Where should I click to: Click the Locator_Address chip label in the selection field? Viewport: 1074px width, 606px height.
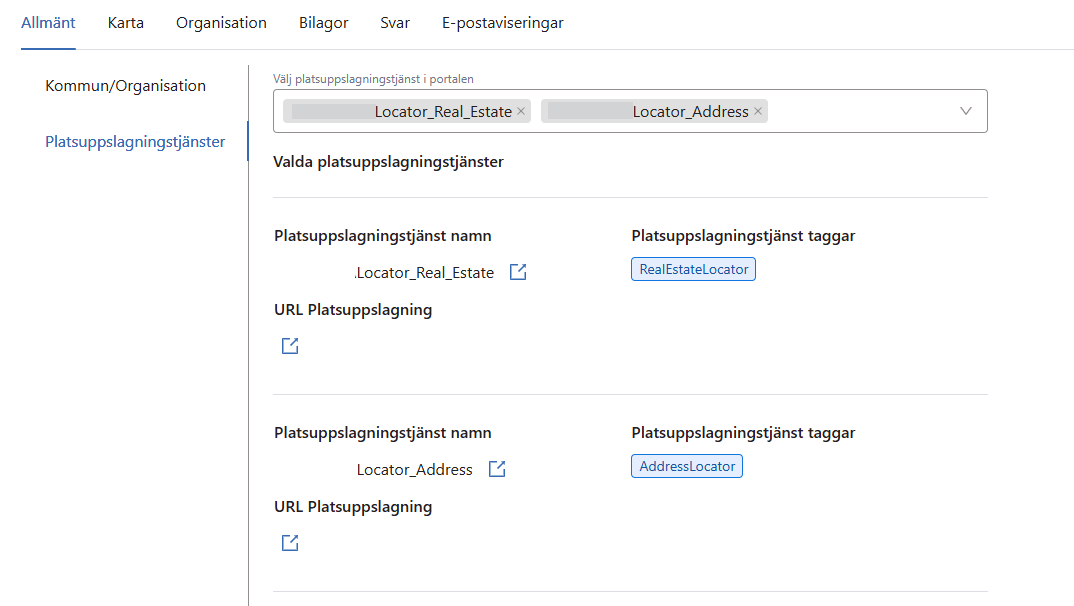click(690, 112)
